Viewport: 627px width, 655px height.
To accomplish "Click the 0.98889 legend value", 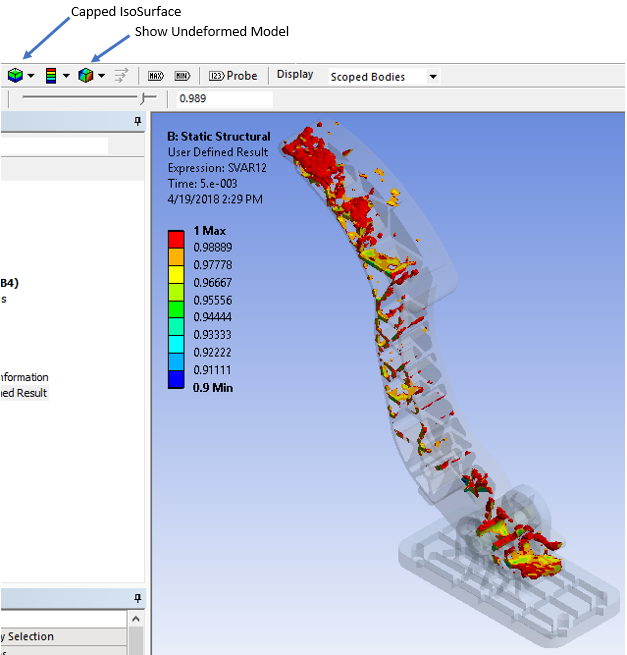I will pos(213,248).
